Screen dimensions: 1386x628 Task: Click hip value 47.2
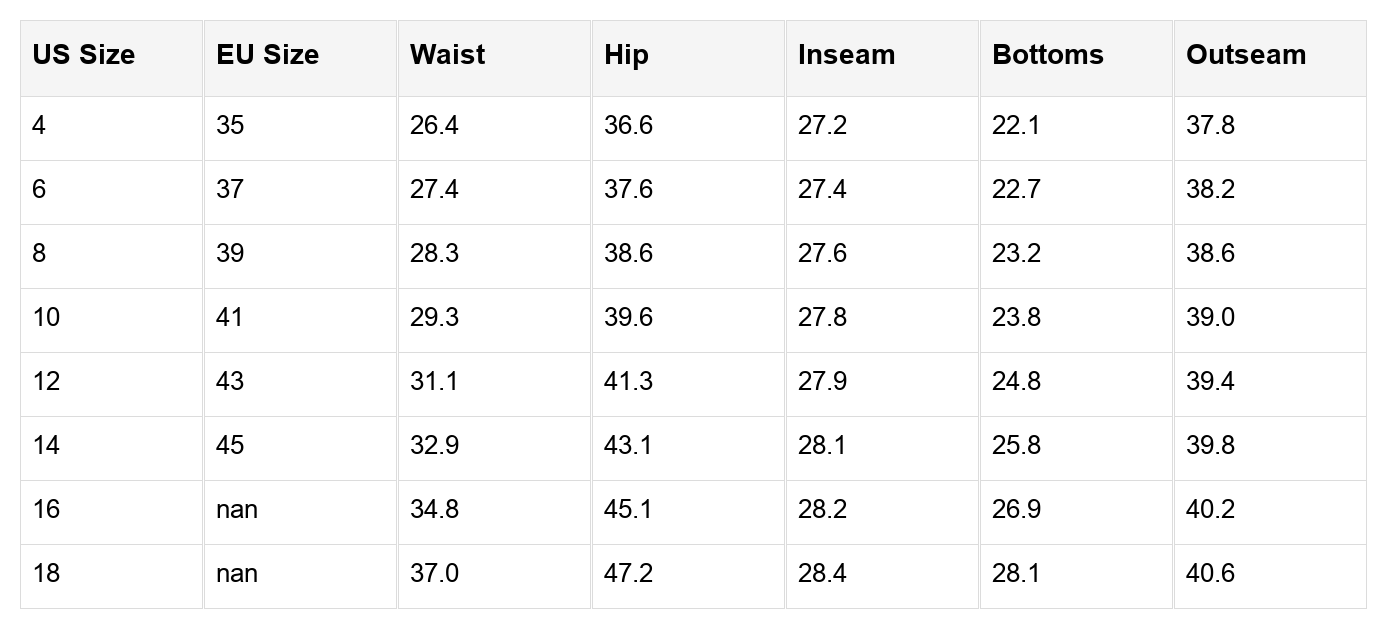tap(628, 574)
